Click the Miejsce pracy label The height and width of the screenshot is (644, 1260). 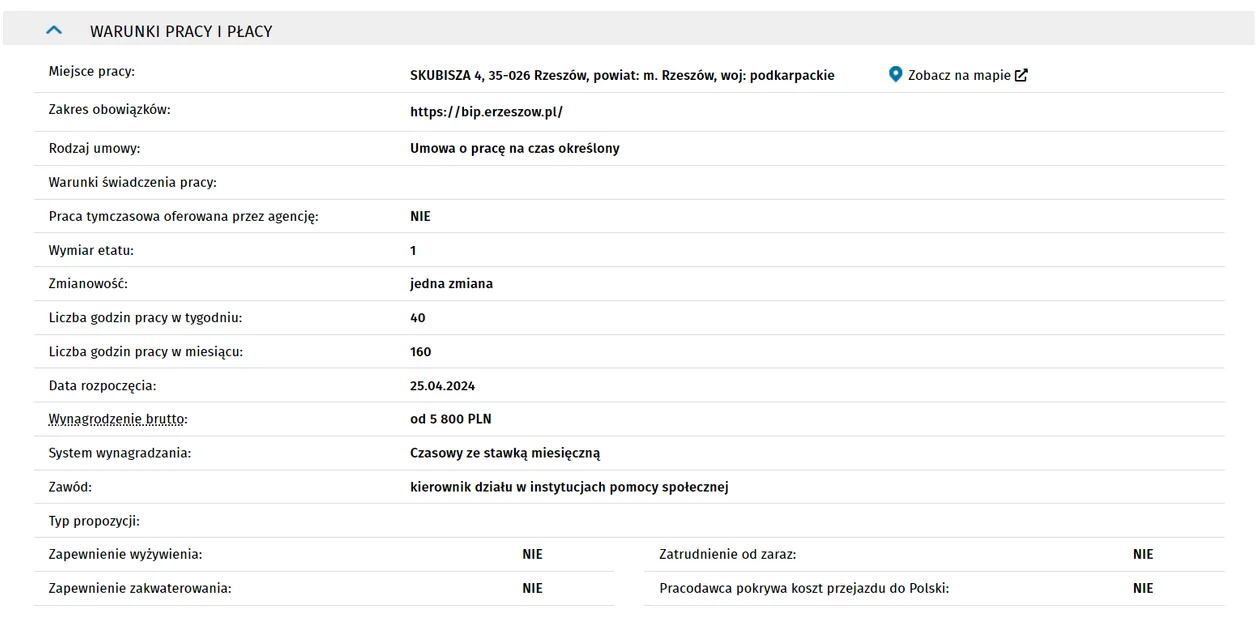(92, 72)
